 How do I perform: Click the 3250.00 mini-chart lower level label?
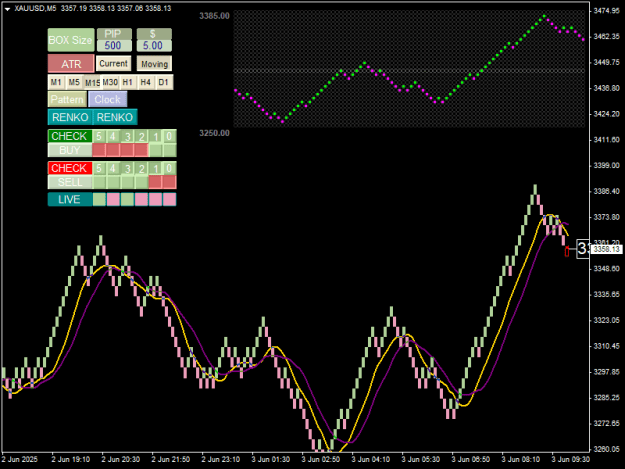[214, 133]
